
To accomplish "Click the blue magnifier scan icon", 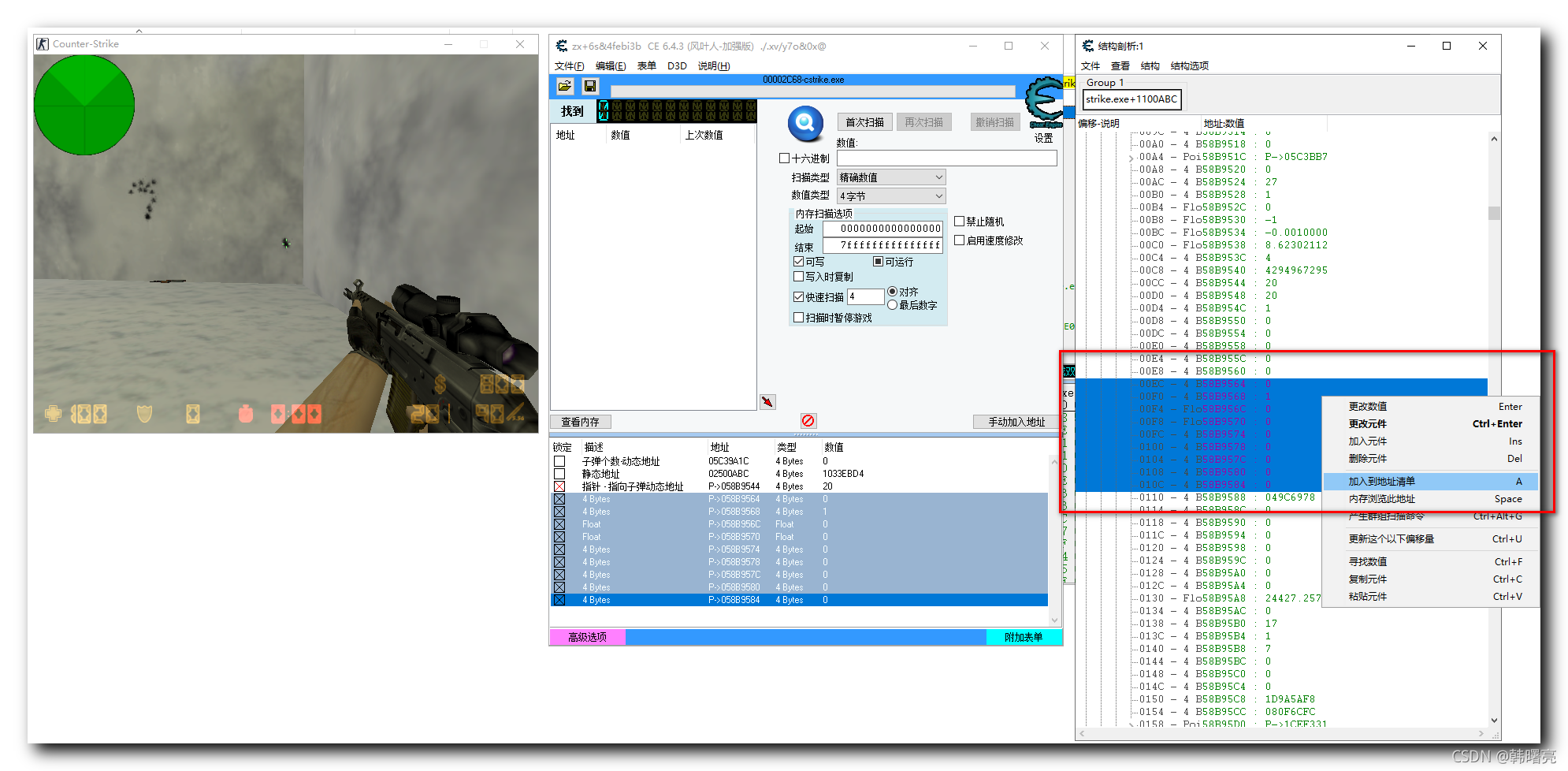I will pos(805,123).
